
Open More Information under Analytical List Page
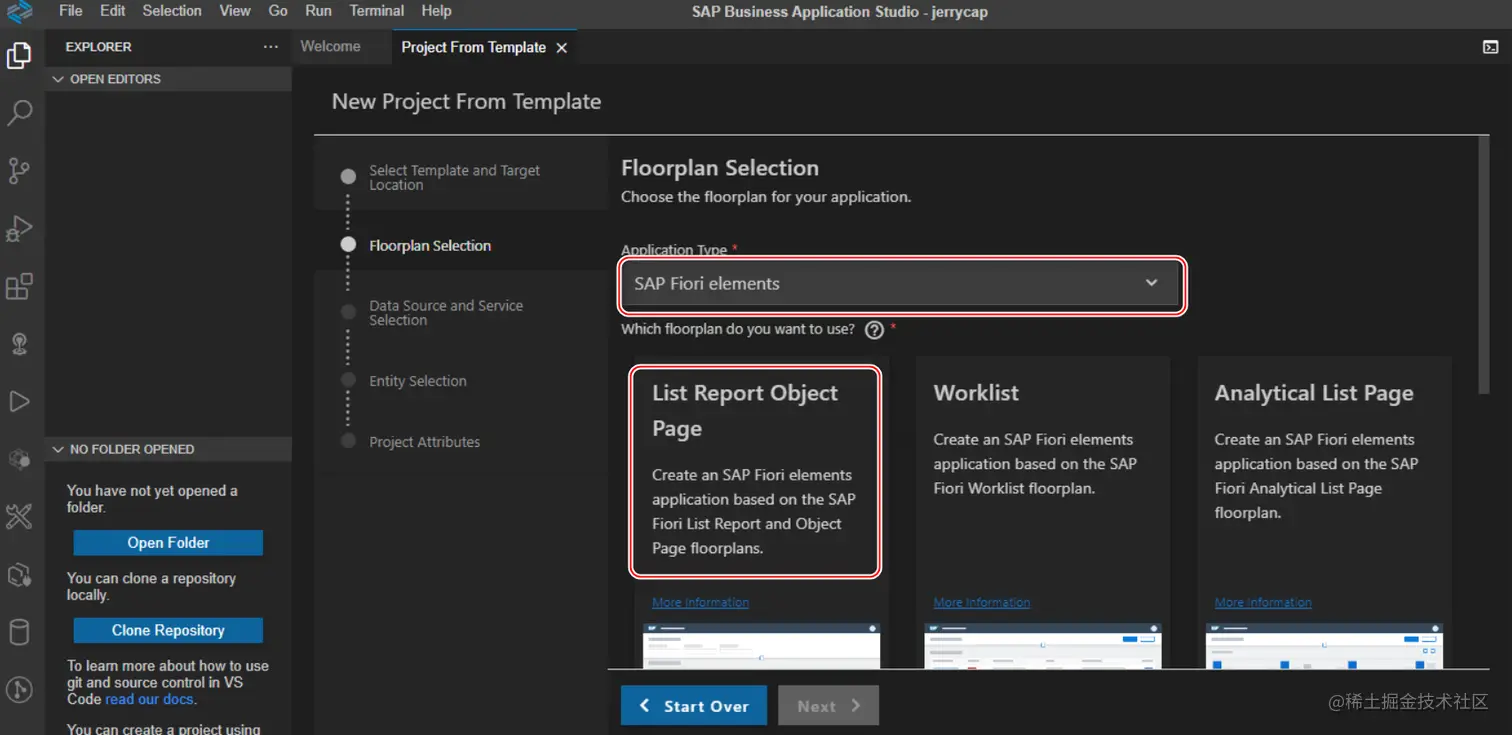point(1263,602)
